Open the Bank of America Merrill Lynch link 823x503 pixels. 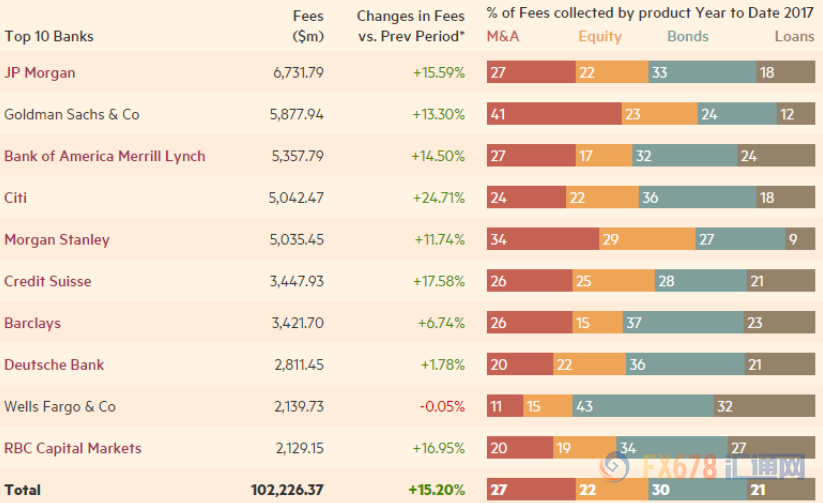pyautogui.click(x=104, y=156)
